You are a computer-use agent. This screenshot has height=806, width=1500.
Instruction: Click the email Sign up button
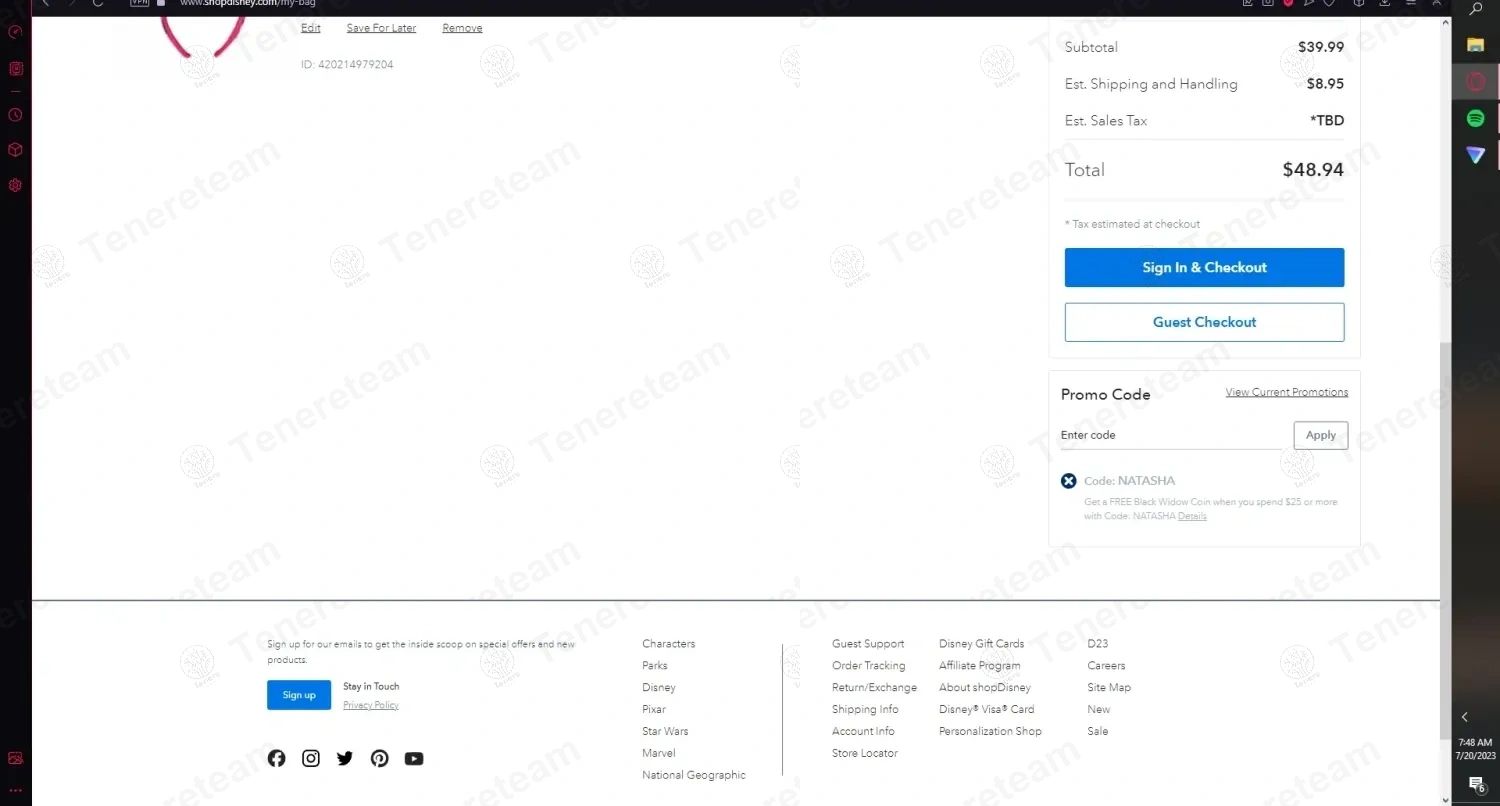[299, 695]
